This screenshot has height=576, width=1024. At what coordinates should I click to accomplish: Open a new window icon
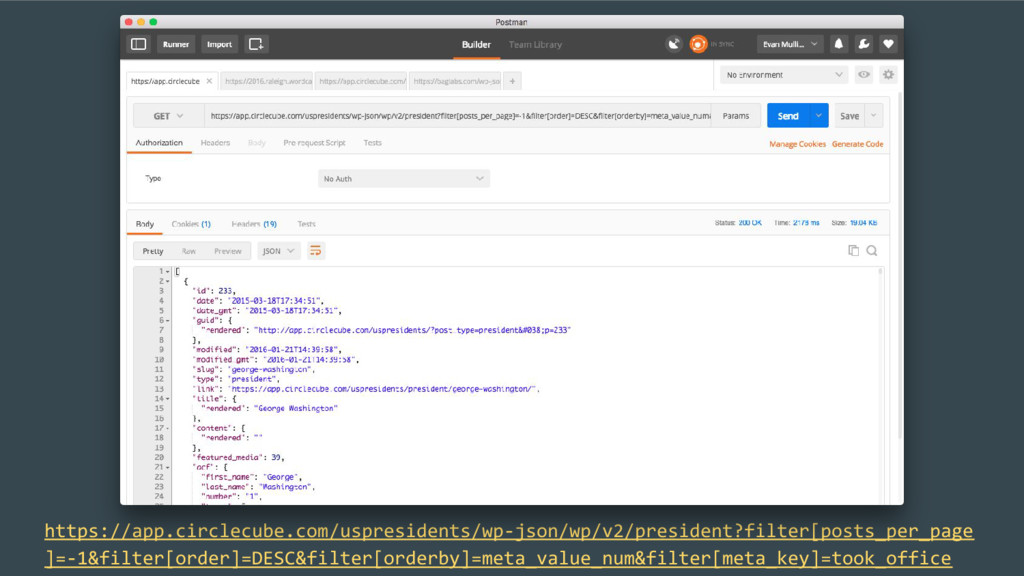click(255, 44)
